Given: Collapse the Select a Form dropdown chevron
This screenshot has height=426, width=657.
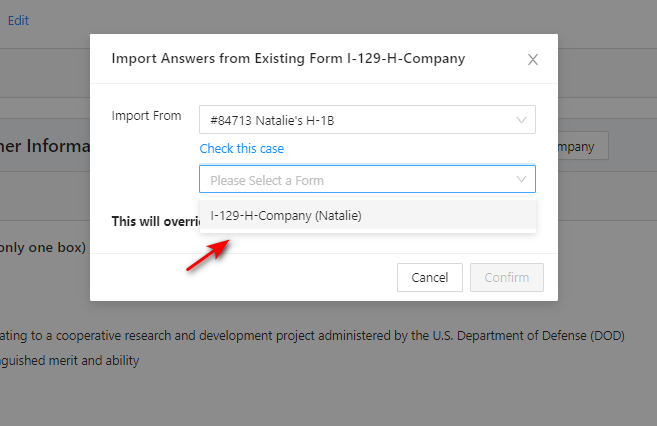Looking at the screenshot, I should point(521,180).
